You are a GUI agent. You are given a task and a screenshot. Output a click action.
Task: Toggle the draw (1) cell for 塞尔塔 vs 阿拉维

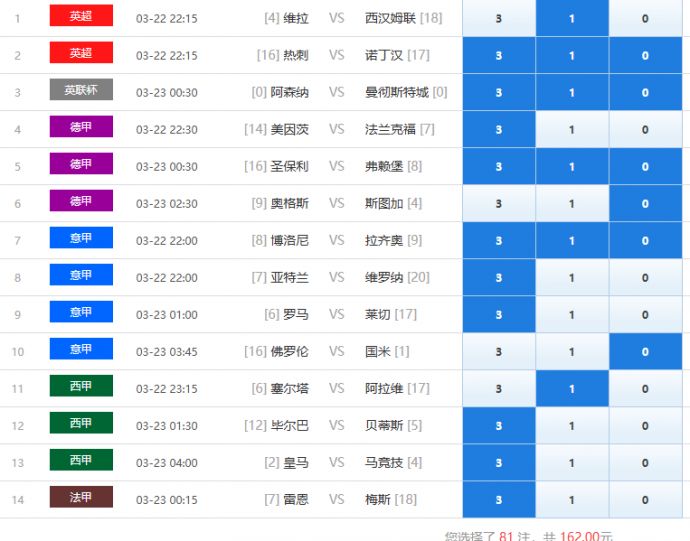click(x=571, y=389)
